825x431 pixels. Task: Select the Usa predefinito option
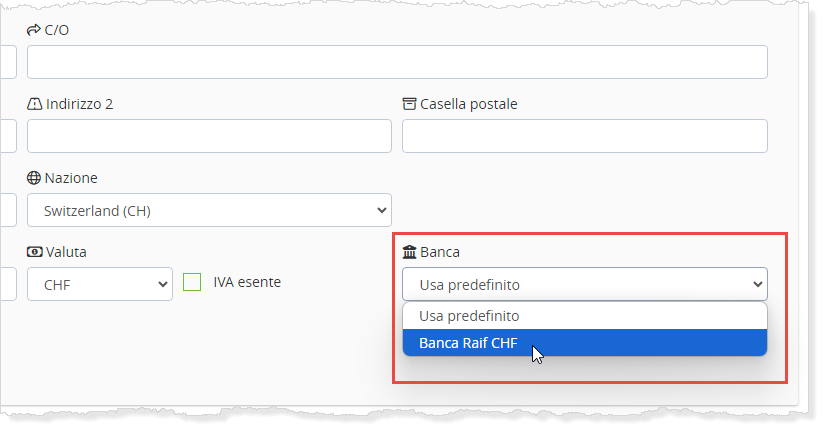[x=469, y=315]
